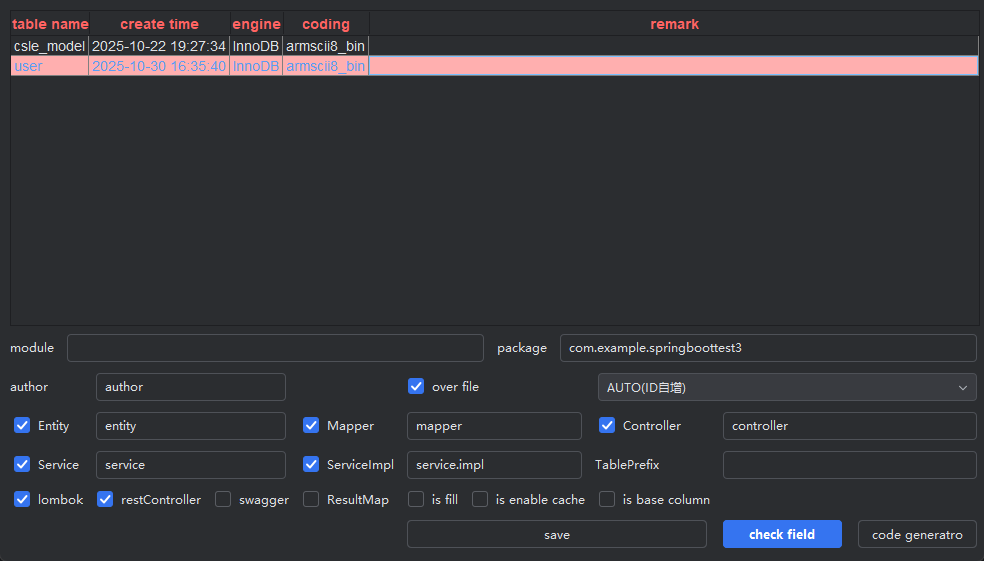The image size is (984, 561).
Task: Click the package text field
Action: pos(767,348)
